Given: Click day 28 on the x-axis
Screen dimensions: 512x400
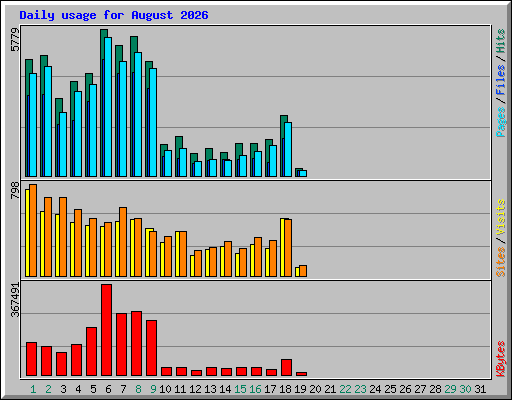Looking at the screenshot, I should click(435, 389).
